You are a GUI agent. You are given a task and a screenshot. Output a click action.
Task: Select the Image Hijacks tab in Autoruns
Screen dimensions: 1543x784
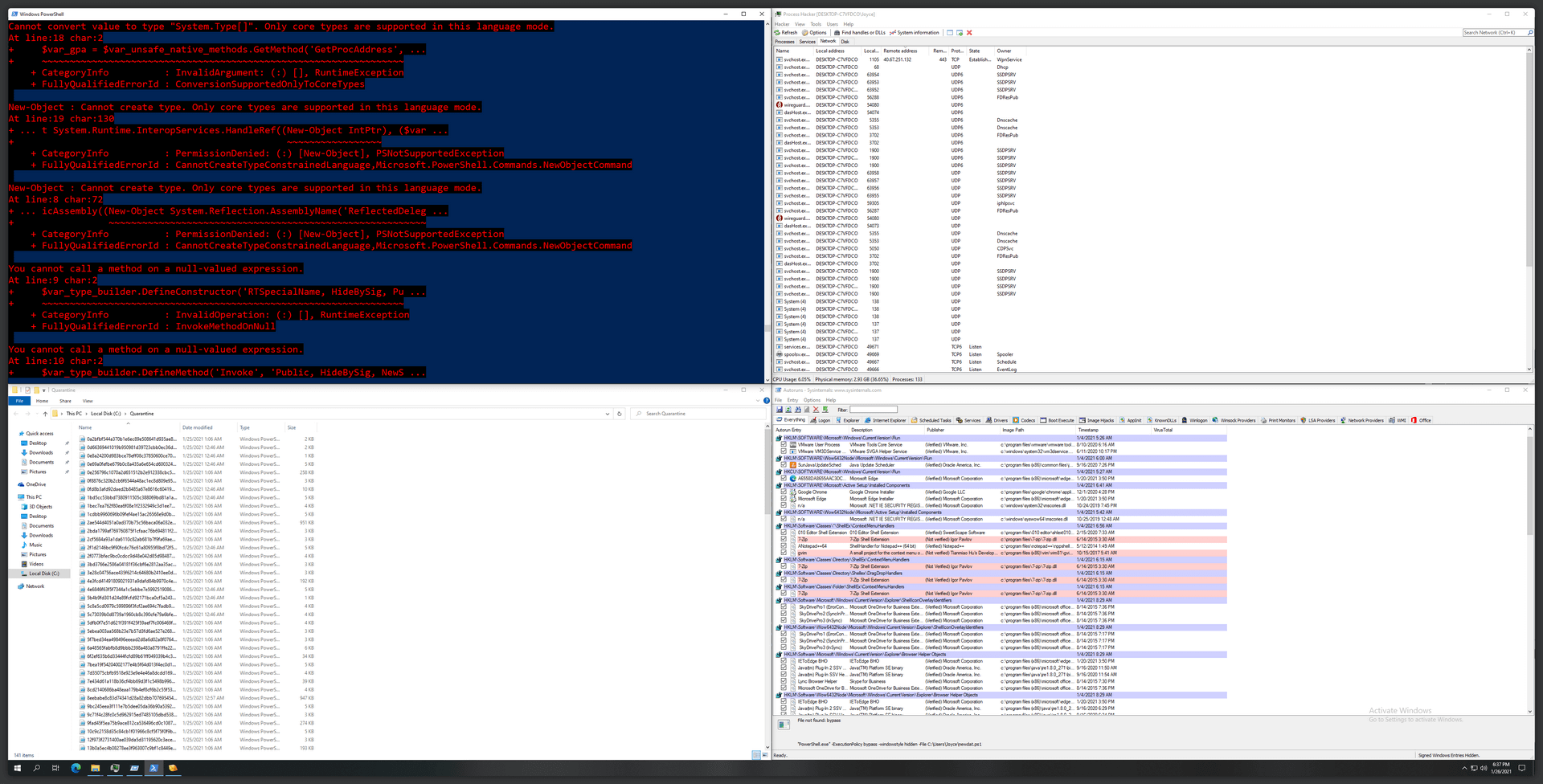coord(1096,420)
